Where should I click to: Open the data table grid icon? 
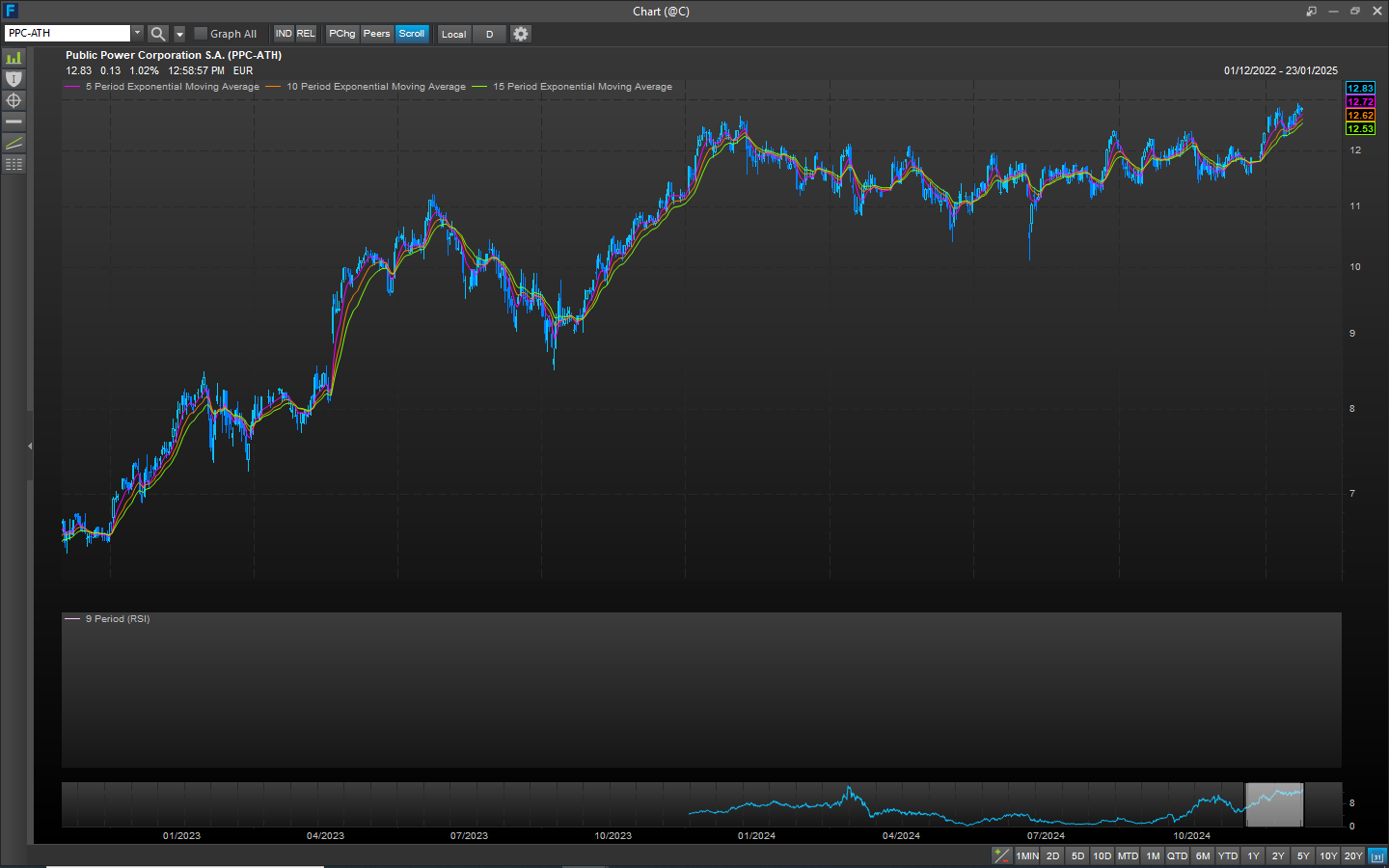pos(14,164)
